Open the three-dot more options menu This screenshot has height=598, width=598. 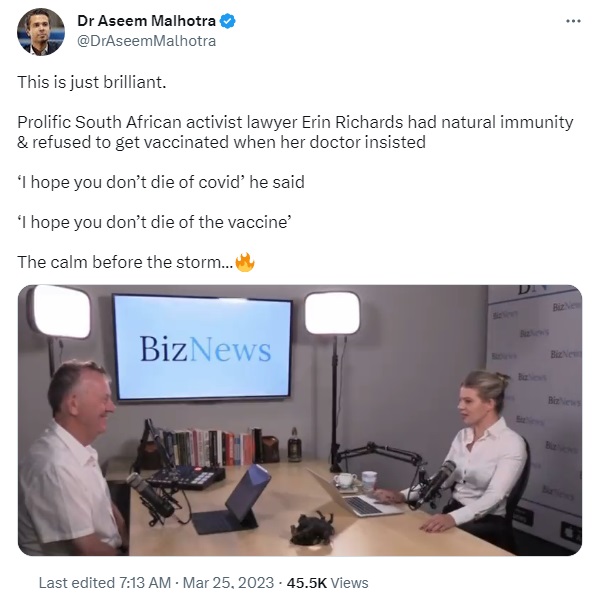[x=573, y=21]
